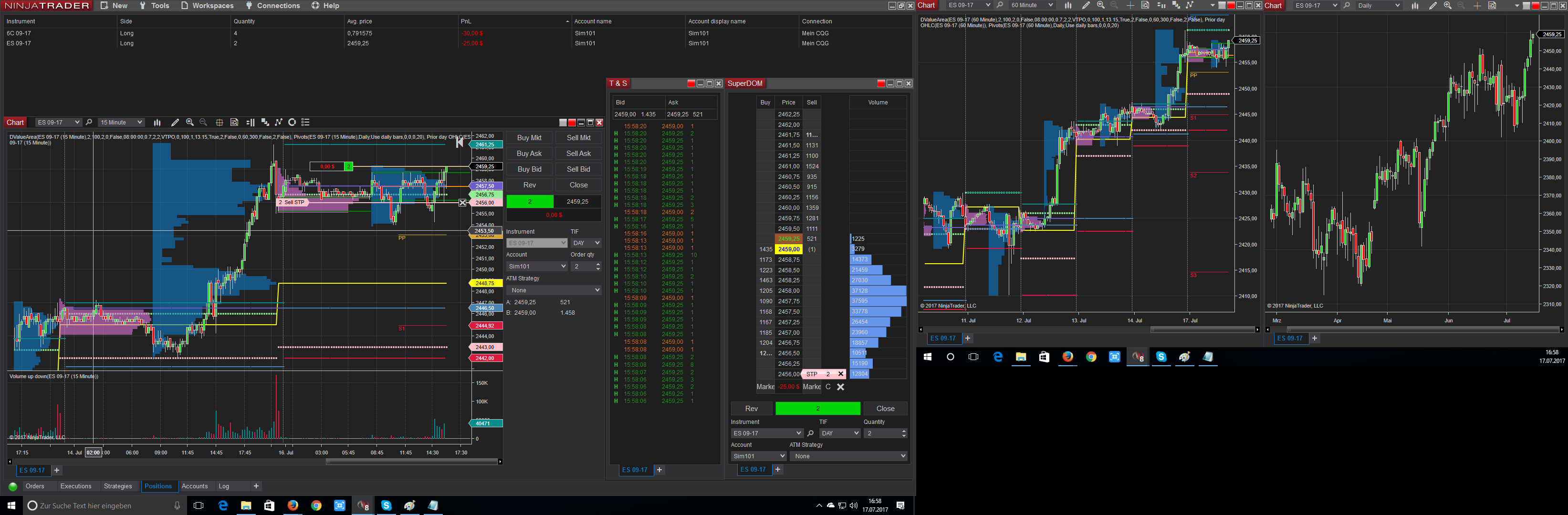Image resolution: width=1568 pixels, height=515 pixels.
Task: Click Rev button in SuperDOM
Action: click(752, 409)
